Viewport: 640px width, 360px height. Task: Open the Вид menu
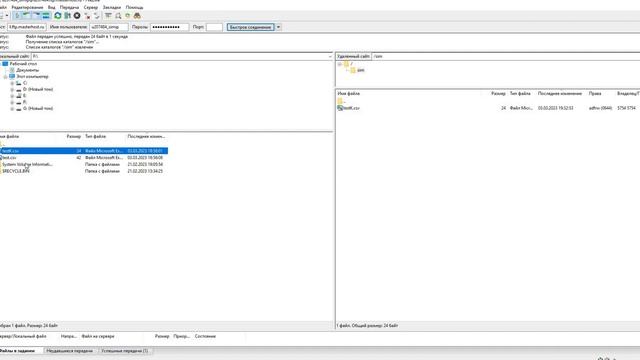point(51,7)
